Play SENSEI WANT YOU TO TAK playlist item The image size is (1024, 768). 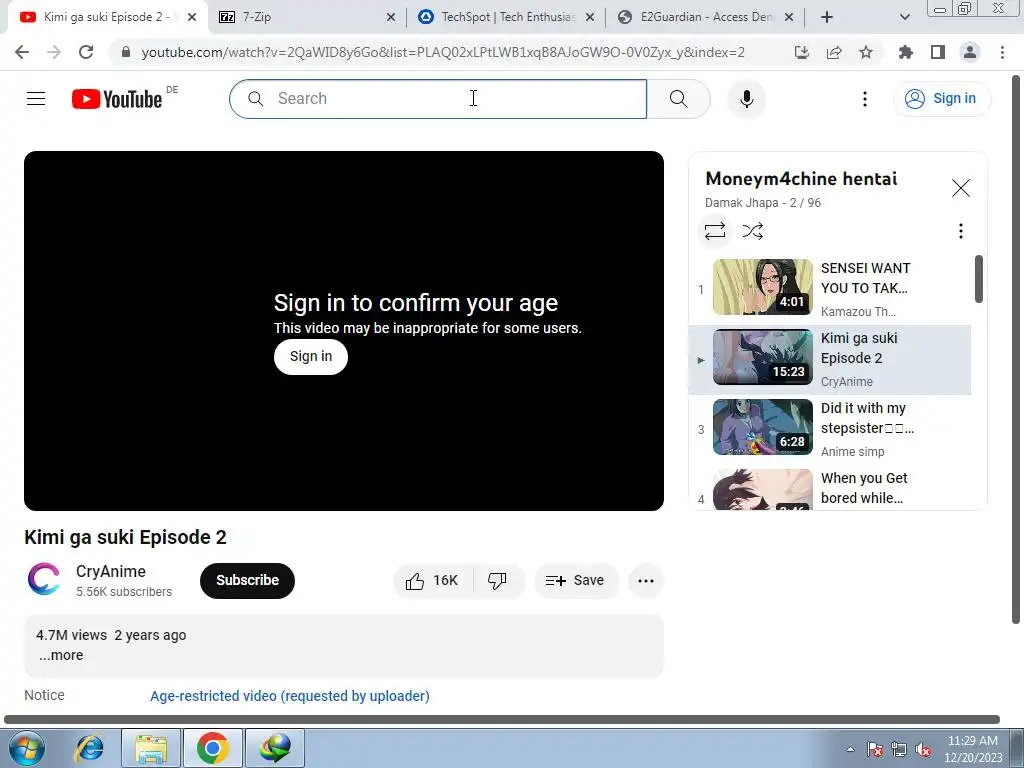(830, 289)
